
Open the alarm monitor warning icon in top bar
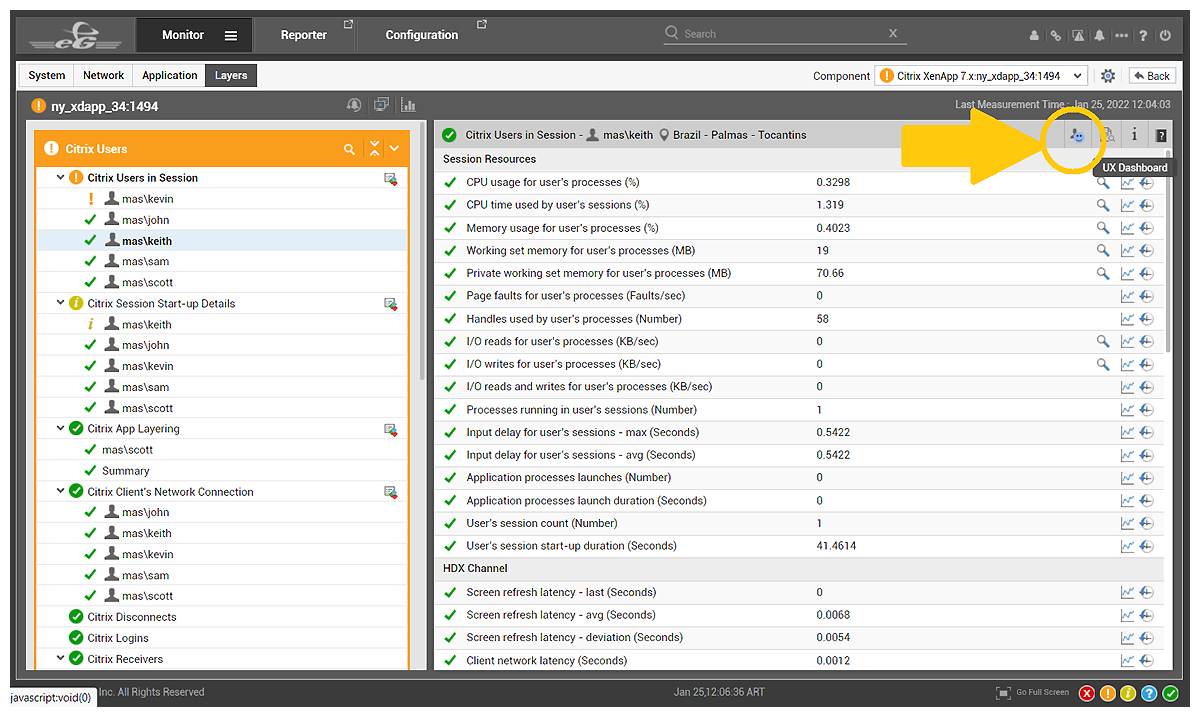[1078, 35]
